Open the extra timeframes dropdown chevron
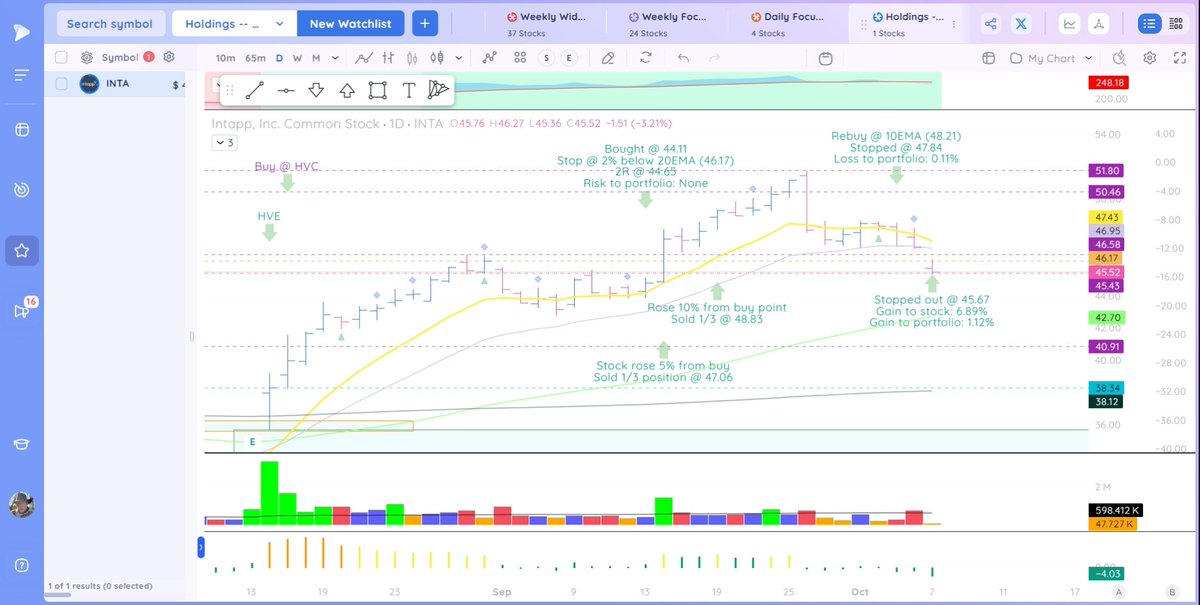The width and height of the screenshot is (1200, 605). pyautogui.click(x=335, y=57)
